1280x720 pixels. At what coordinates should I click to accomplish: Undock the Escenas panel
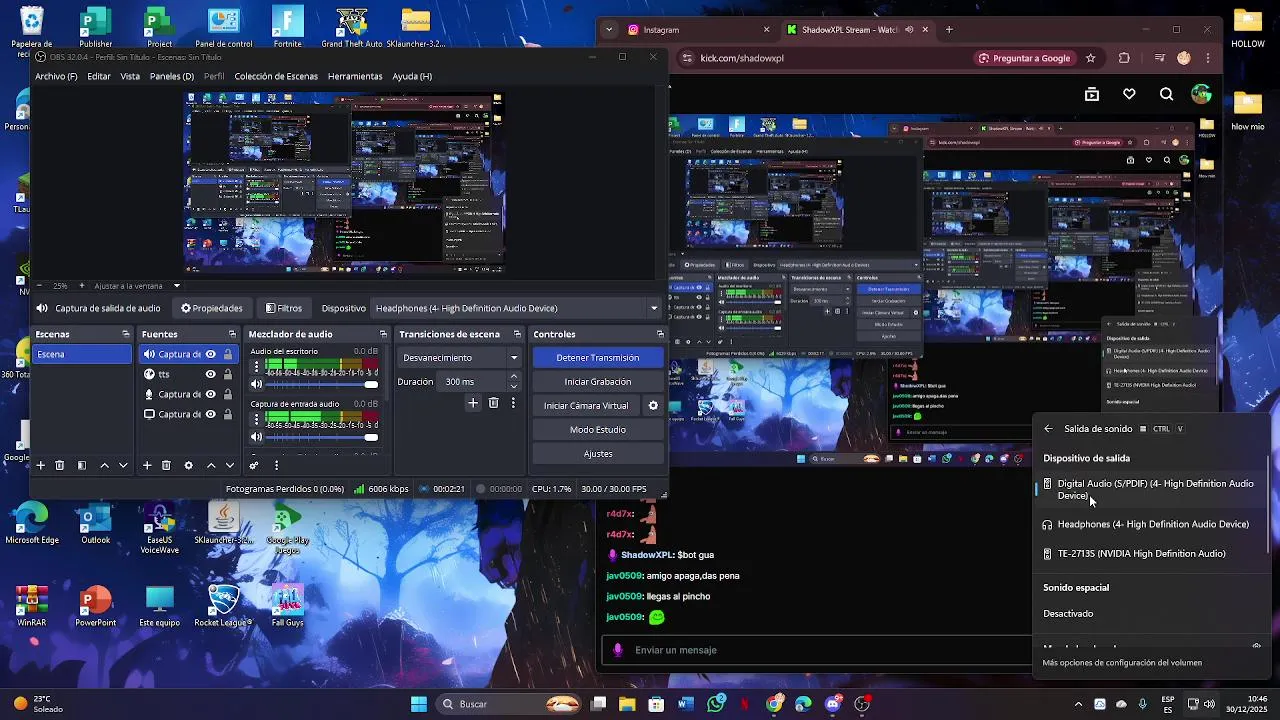[125, 334]
